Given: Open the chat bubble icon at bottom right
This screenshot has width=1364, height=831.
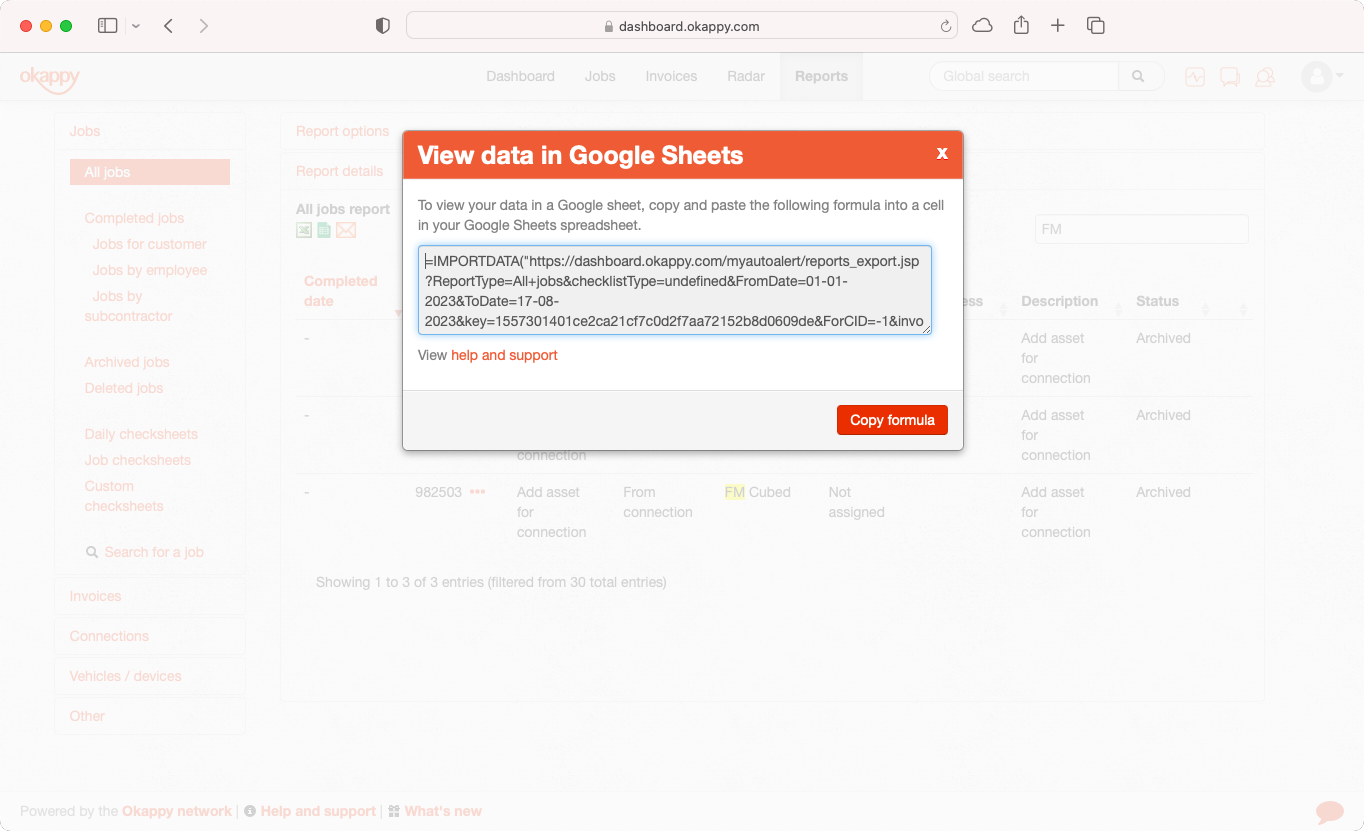Looking at the screenshot, I should [x=1329, y=811].
